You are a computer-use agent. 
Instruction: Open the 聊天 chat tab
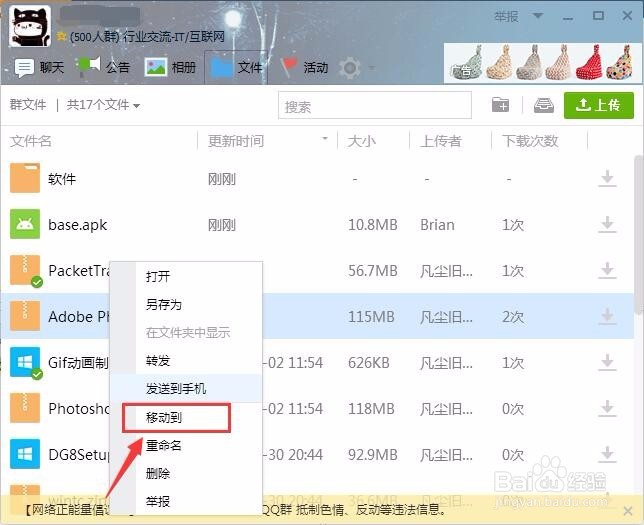[39, 67]
